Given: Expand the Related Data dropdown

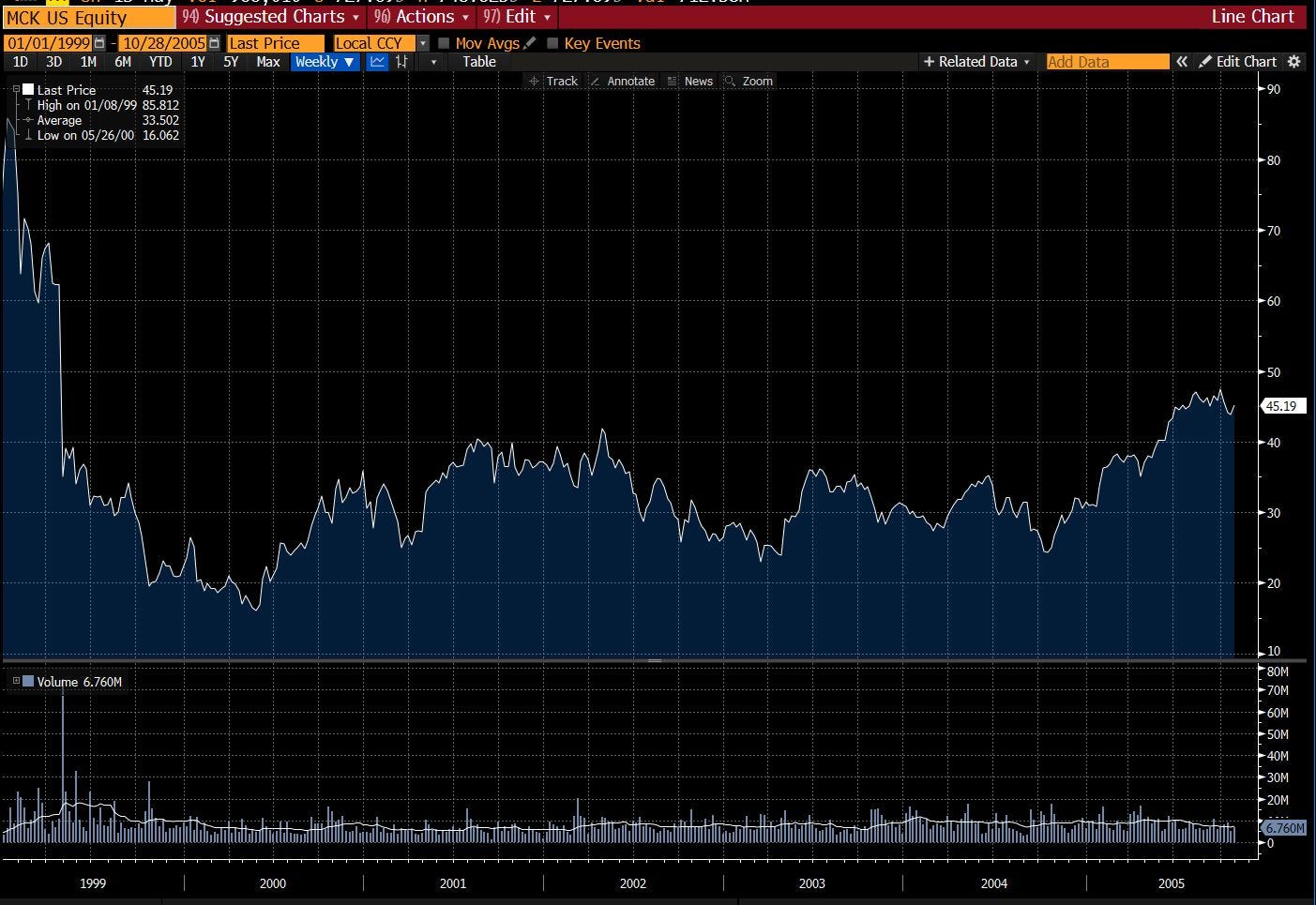Looking at the screenshot, I should (976, 62).
